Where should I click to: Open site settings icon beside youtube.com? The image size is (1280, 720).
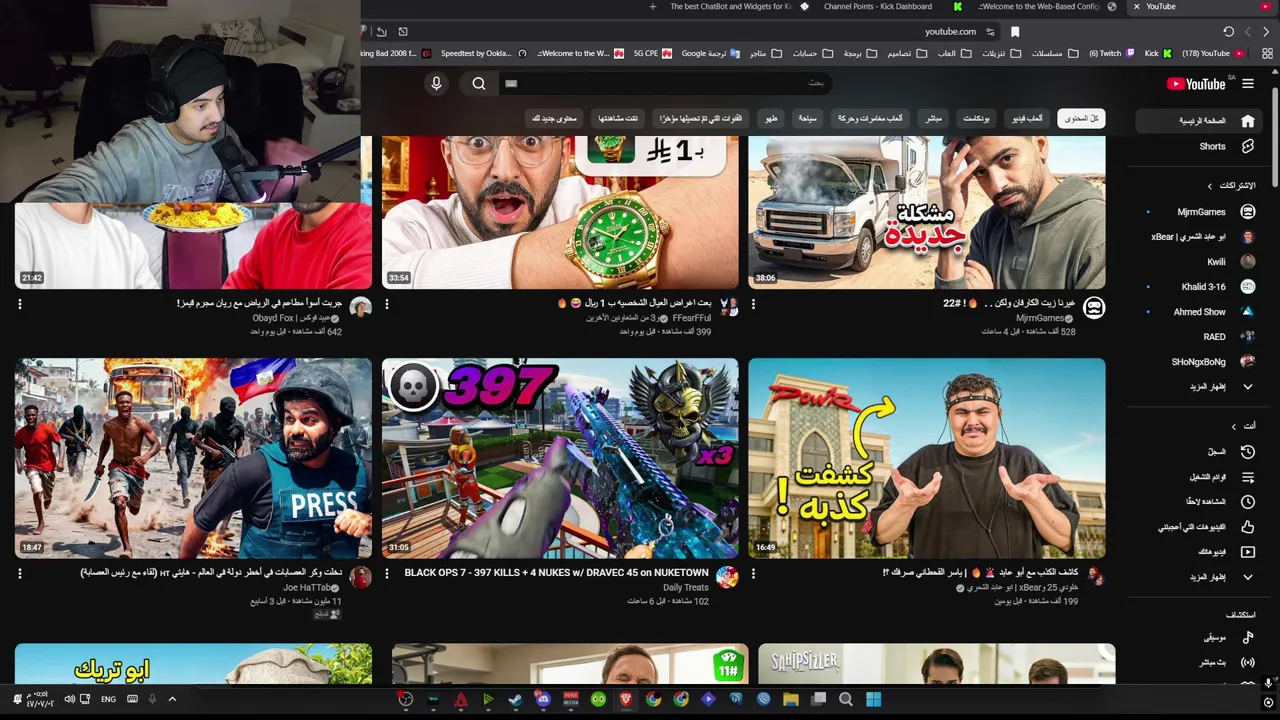[990, 32]
